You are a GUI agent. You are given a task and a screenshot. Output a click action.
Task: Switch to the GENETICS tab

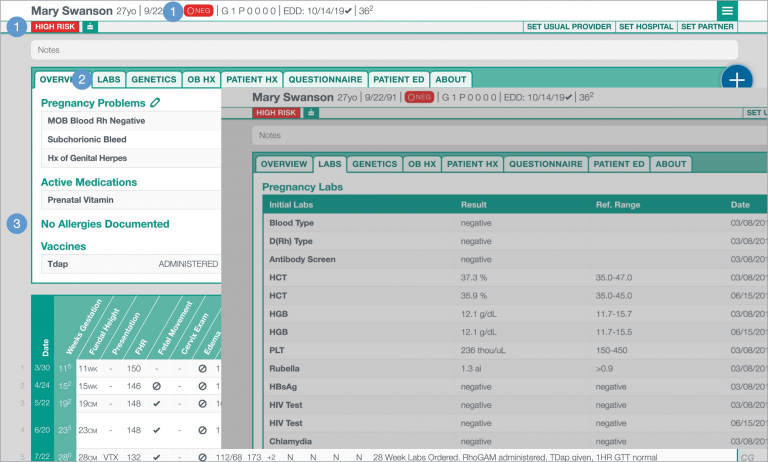153,79
